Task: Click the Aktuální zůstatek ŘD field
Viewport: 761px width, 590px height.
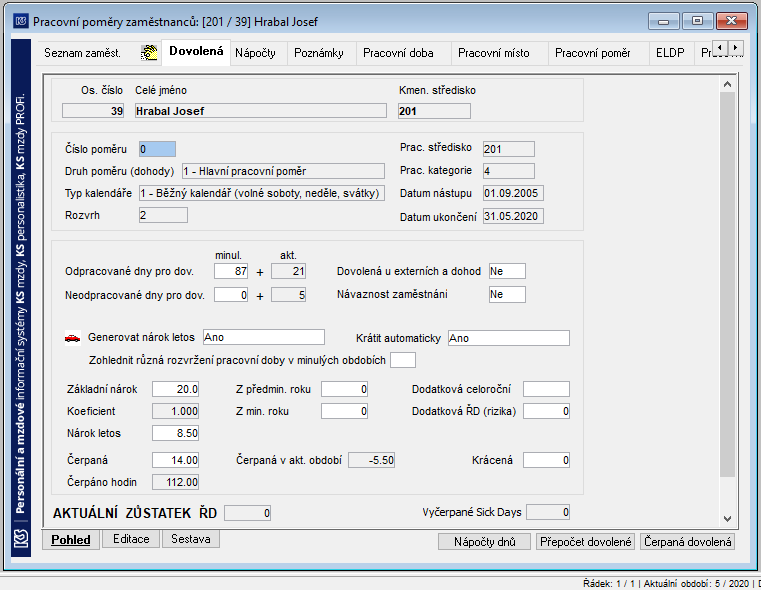Action: (248, 513)
